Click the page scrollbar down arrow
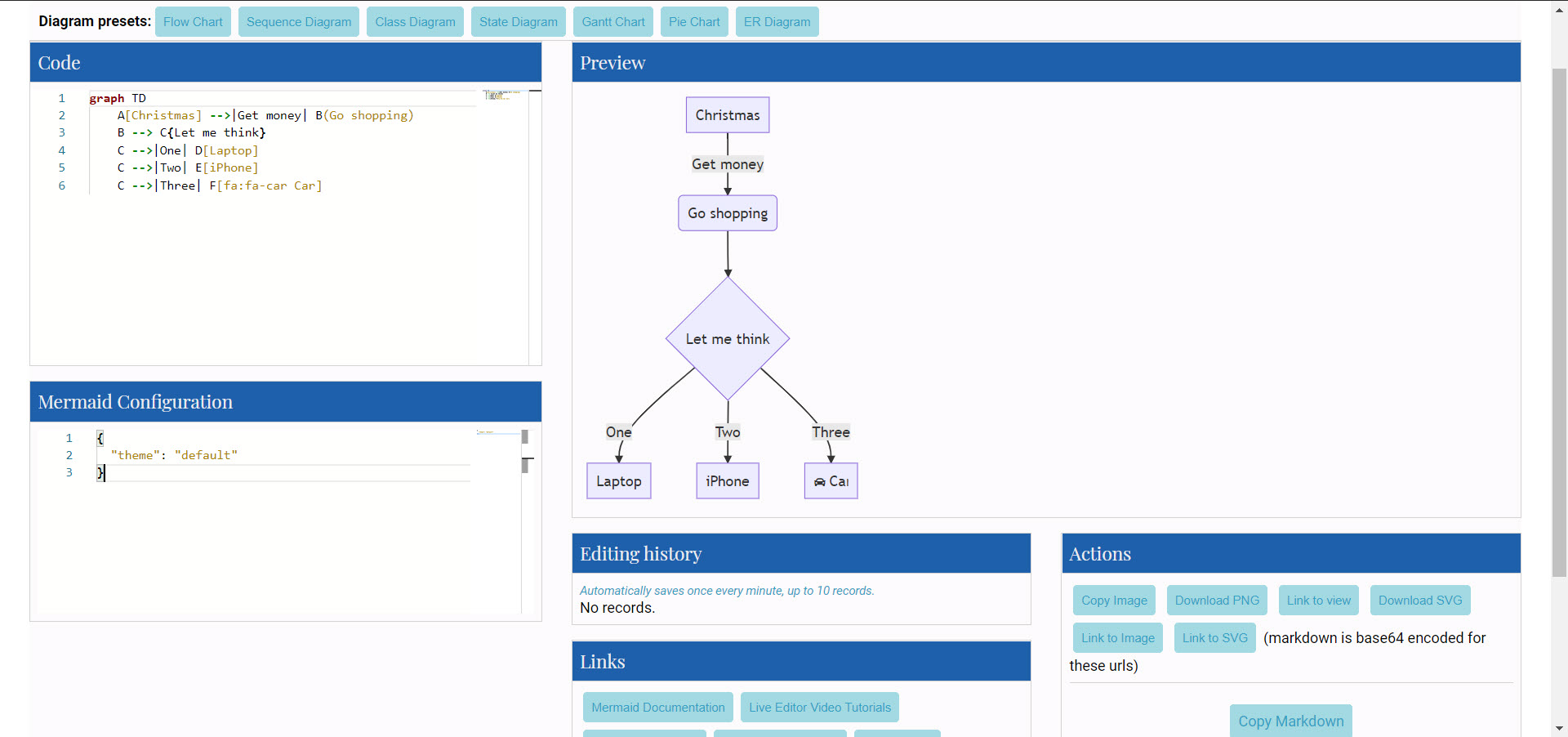The image size is (1568, 737). (x=1559, y=728)
